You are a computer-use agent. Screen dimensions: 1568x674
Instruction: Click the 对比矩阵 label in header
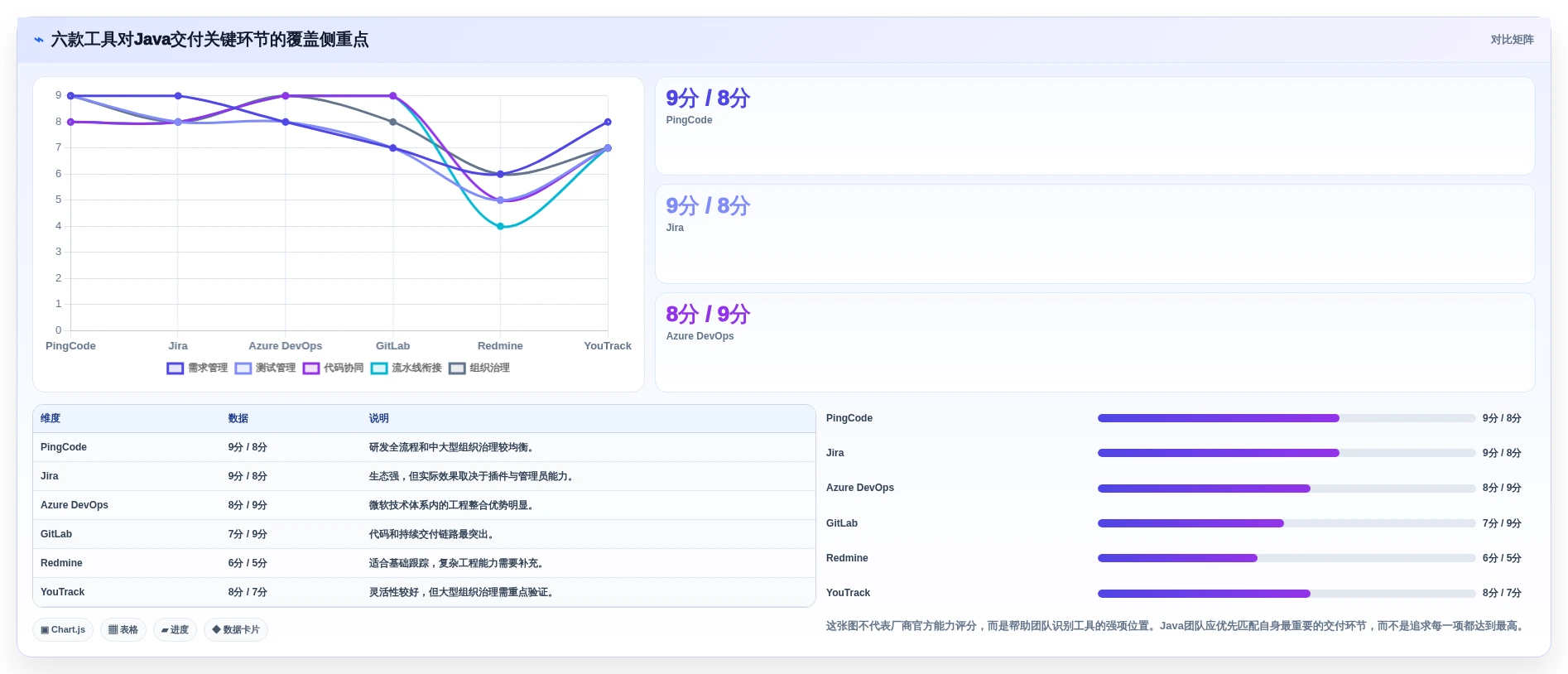pos(1512,40)
